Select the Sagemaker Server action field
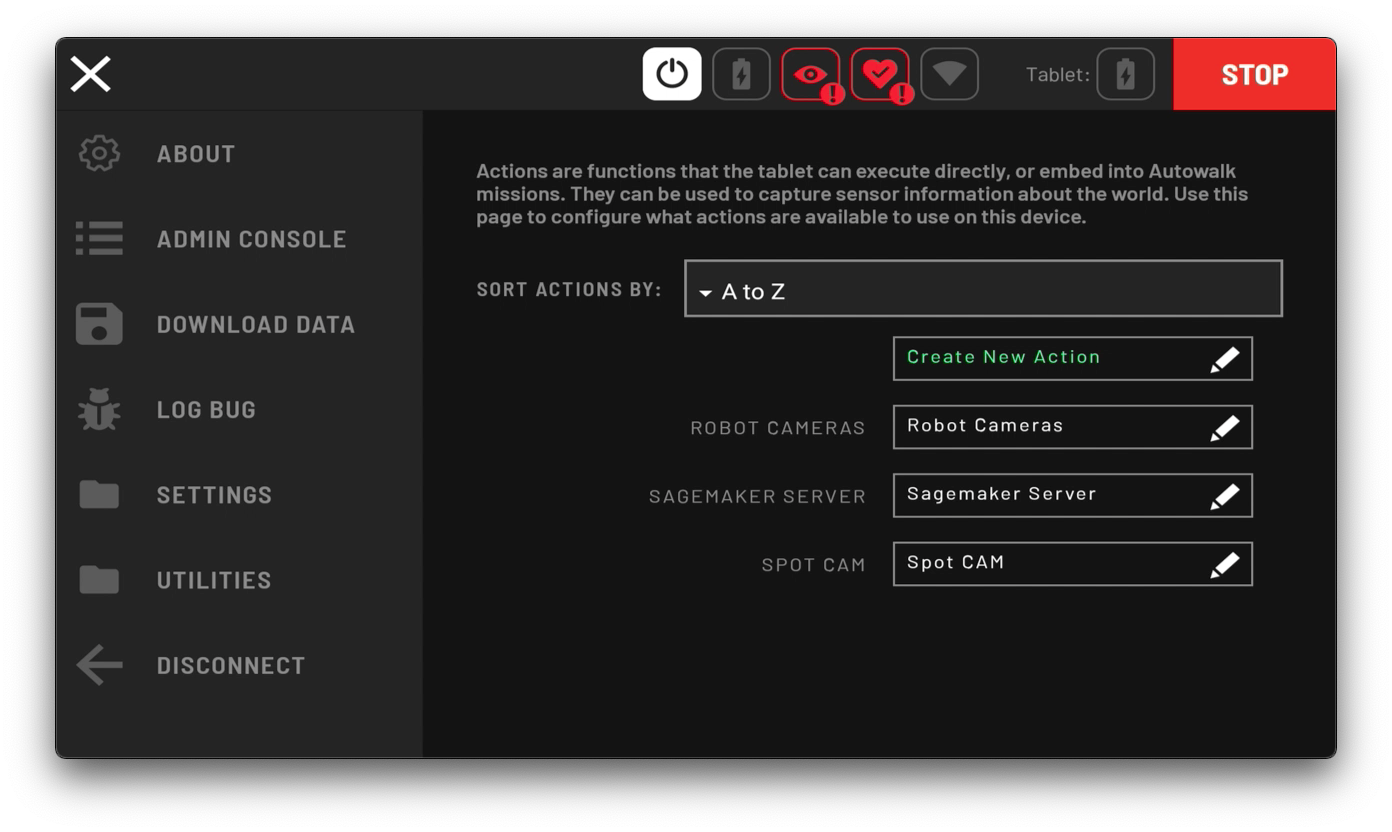 tap(1072, 495)
